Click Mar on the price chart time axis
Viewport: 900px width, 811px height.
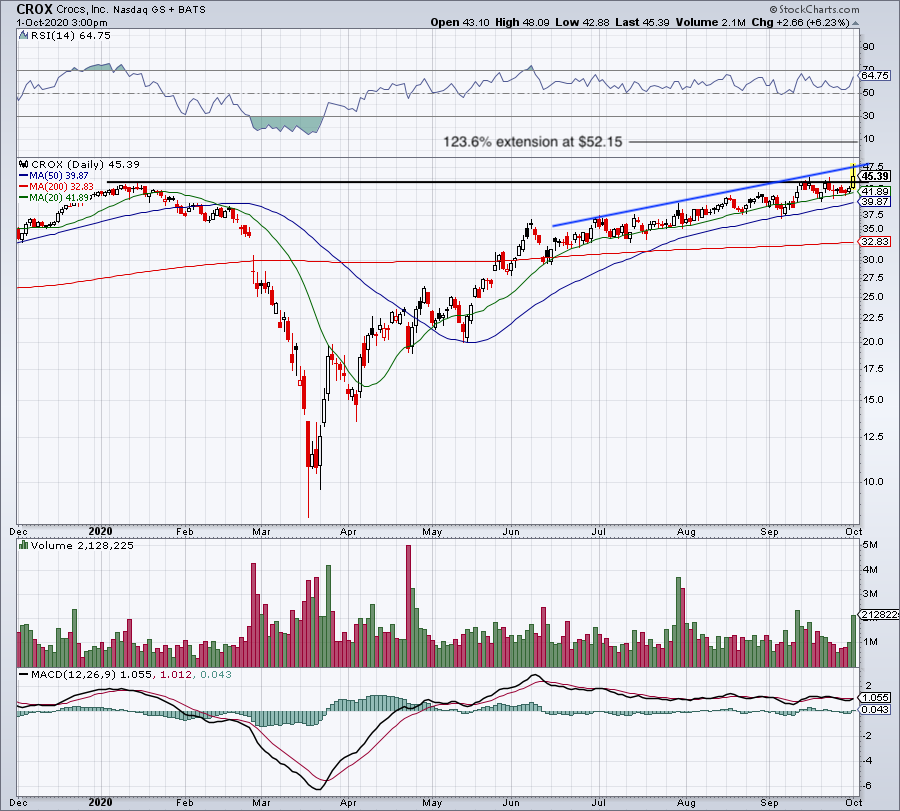coord(261,531)
